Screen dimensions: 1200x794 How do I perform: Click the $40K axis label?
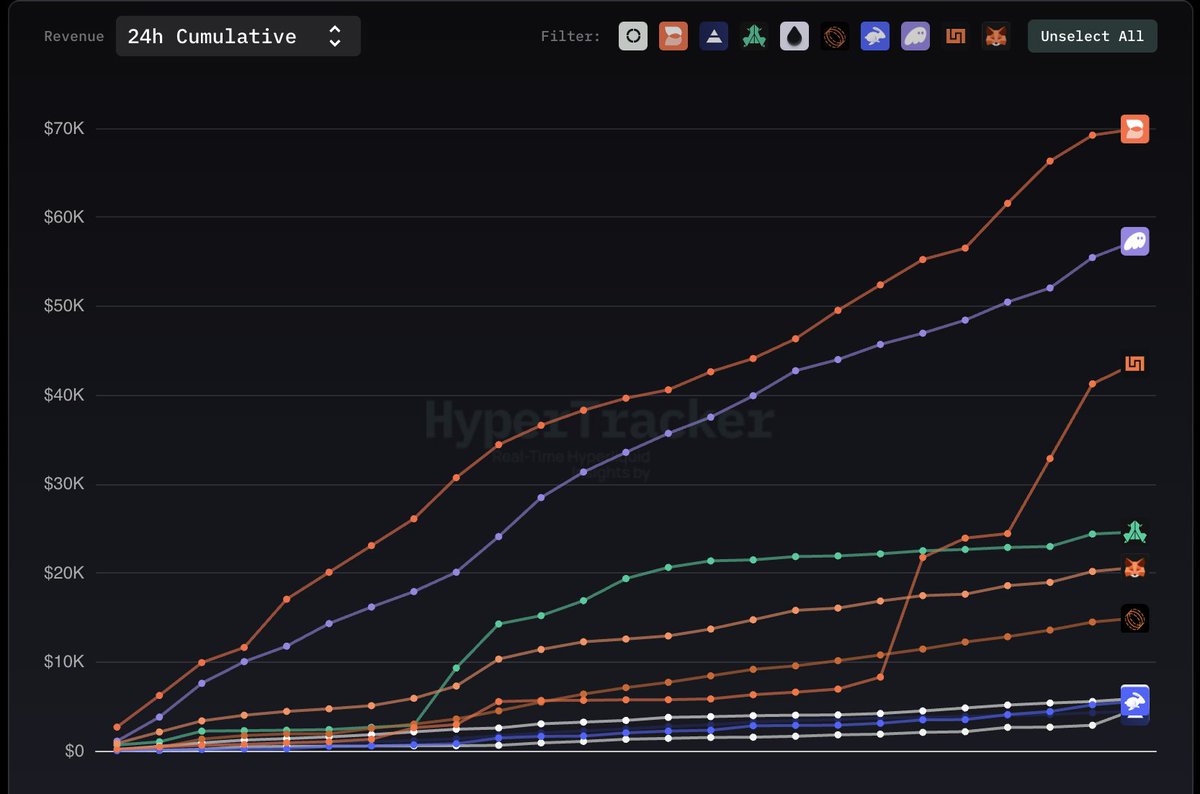[x=62, y=395]
